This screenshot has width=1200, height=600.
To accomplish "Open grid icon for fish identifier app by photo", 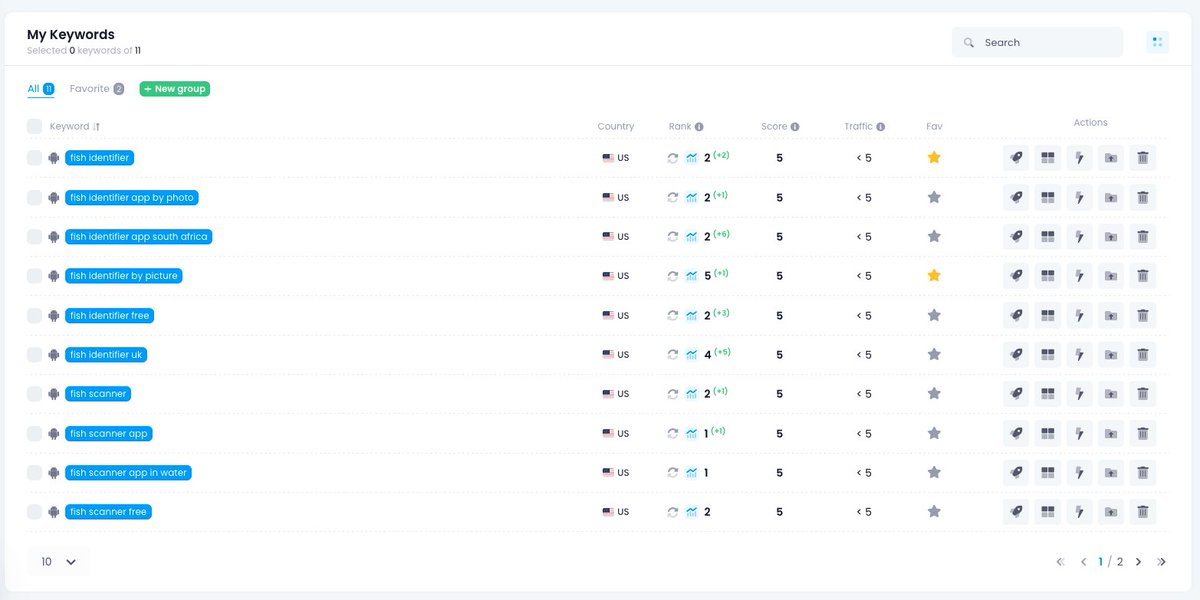I will pos(1048,197).
